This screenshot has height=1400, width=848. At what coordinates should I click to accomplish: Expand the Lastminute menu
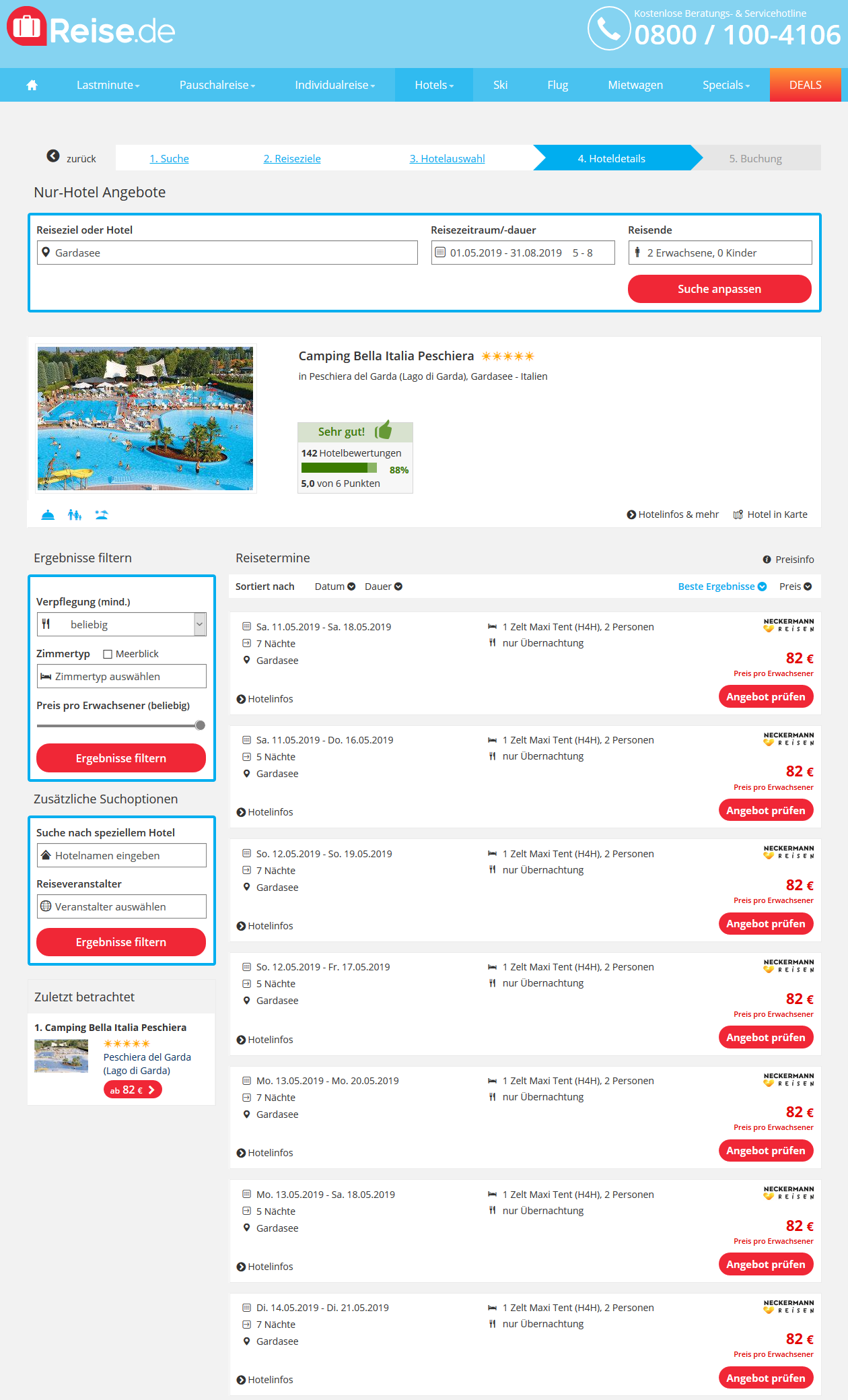(x=108, y=85)
